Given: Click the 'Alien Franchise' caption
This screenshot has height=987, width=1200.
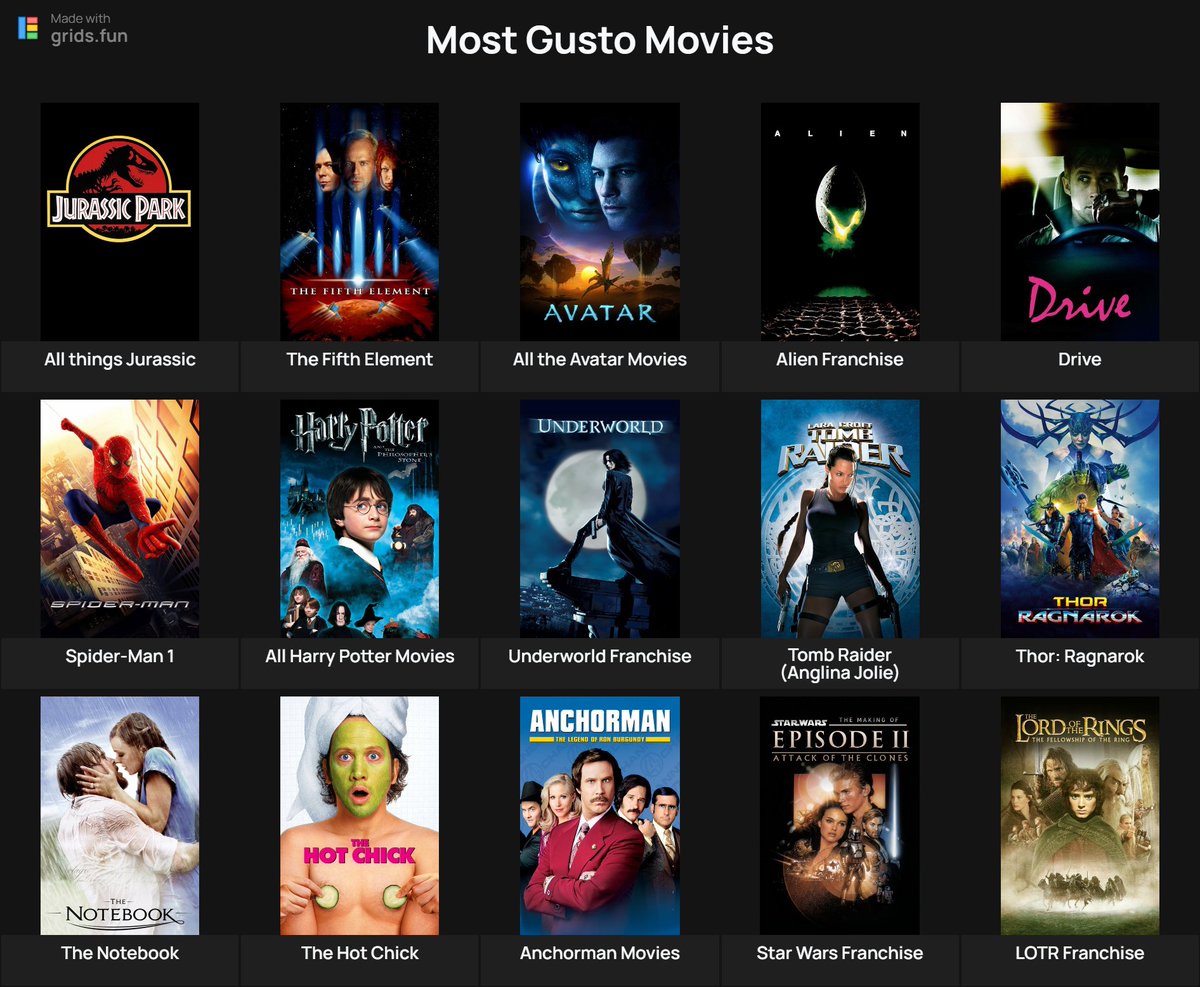Looking at the screenshot, I should point(840,360).
